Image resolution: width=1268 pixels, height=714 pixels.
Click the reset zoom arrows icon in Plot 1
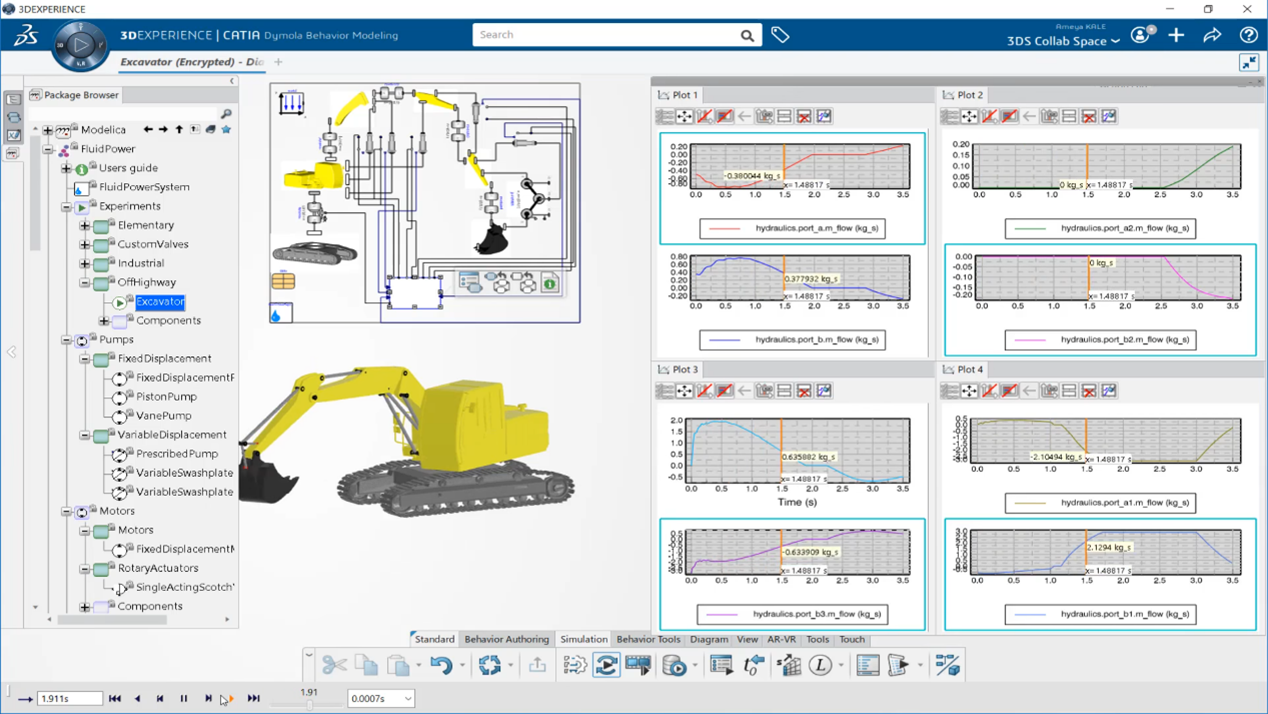click(x=684, y=117)
